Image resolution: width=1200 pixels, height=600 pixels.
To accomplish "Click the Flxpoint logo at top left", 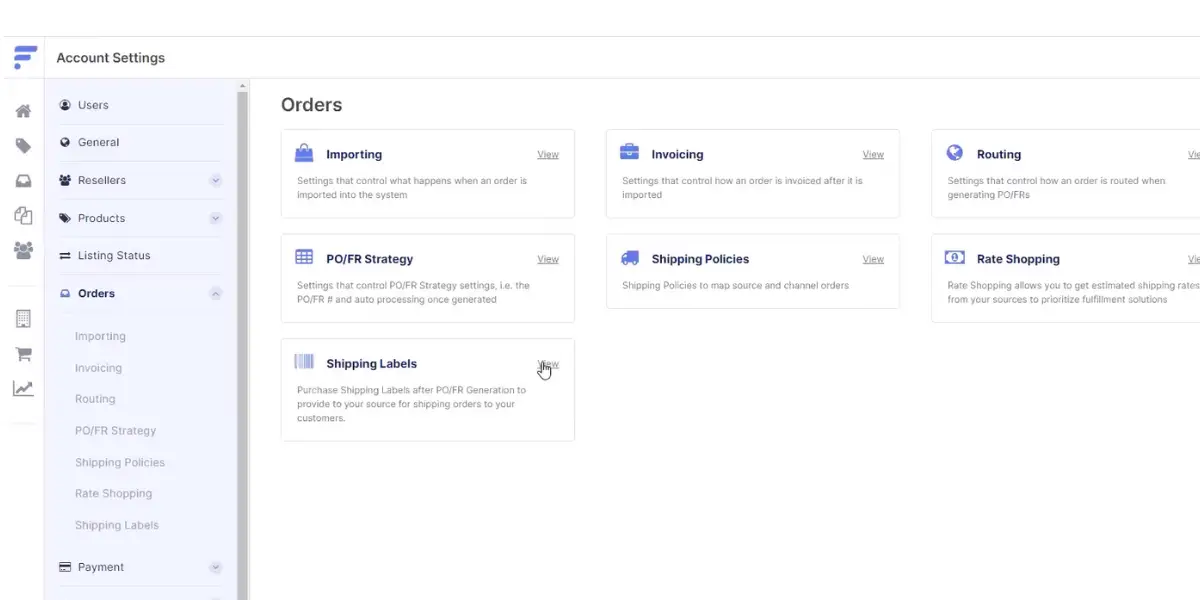I will click(25, 58).
